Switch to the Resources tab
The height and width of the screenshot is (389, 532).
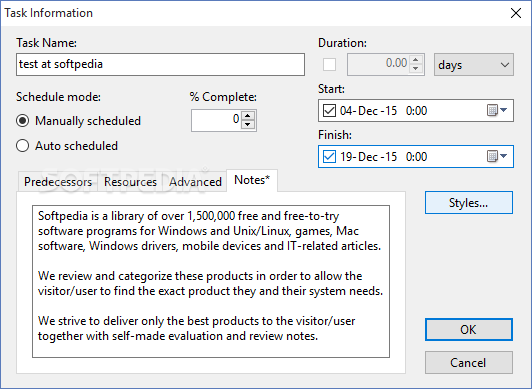[x=130, y=182]
